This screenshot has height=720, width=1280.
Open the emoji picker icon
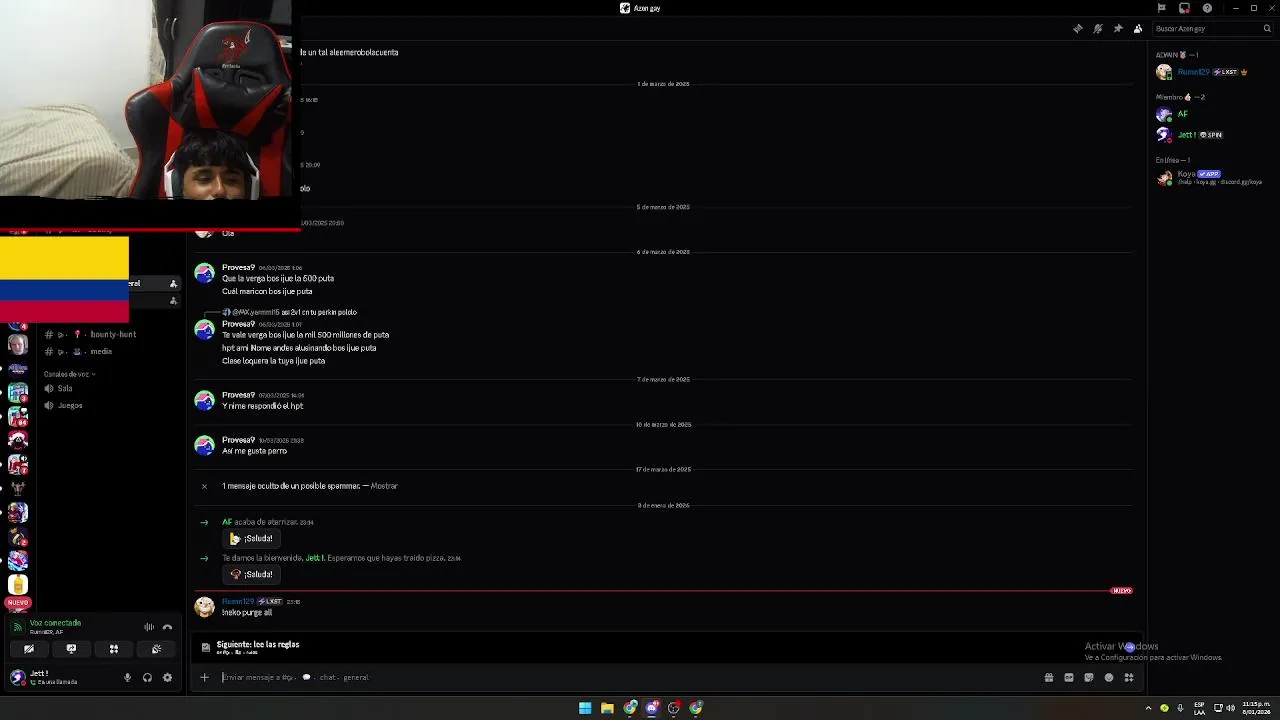point(1108,678)
